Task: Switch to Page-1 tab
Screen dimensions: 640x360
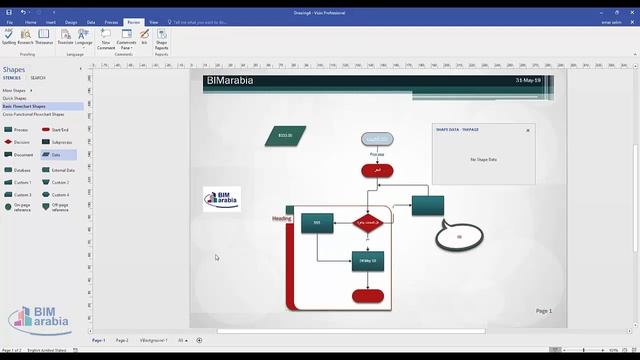Action: coord(98,340)
